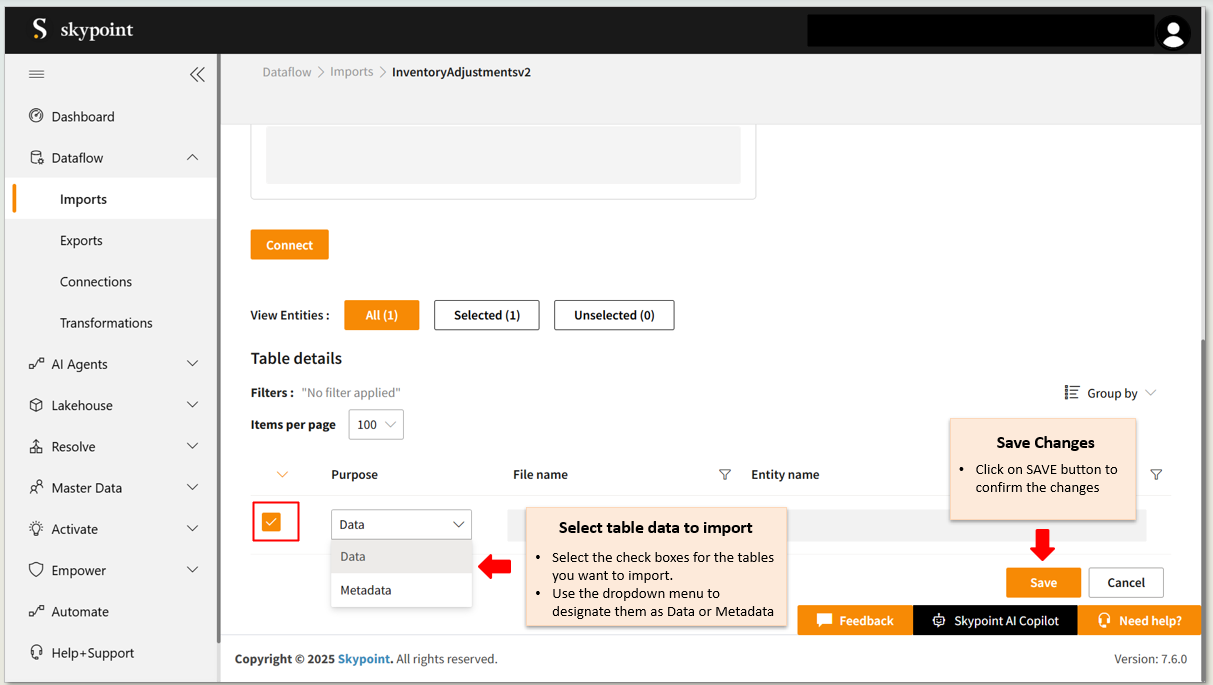The height and width of the screenshot is (685, 1213).
Task: Open Skypoint AI Copilot
Action: coord(995,620)
